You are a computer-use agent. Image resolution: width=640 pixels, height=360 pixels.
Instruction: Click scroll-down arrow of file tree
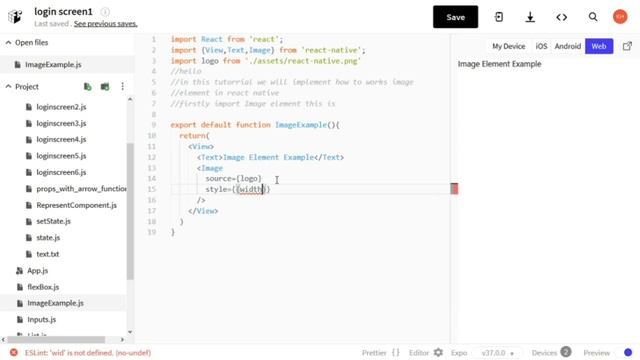coord(130,332)
